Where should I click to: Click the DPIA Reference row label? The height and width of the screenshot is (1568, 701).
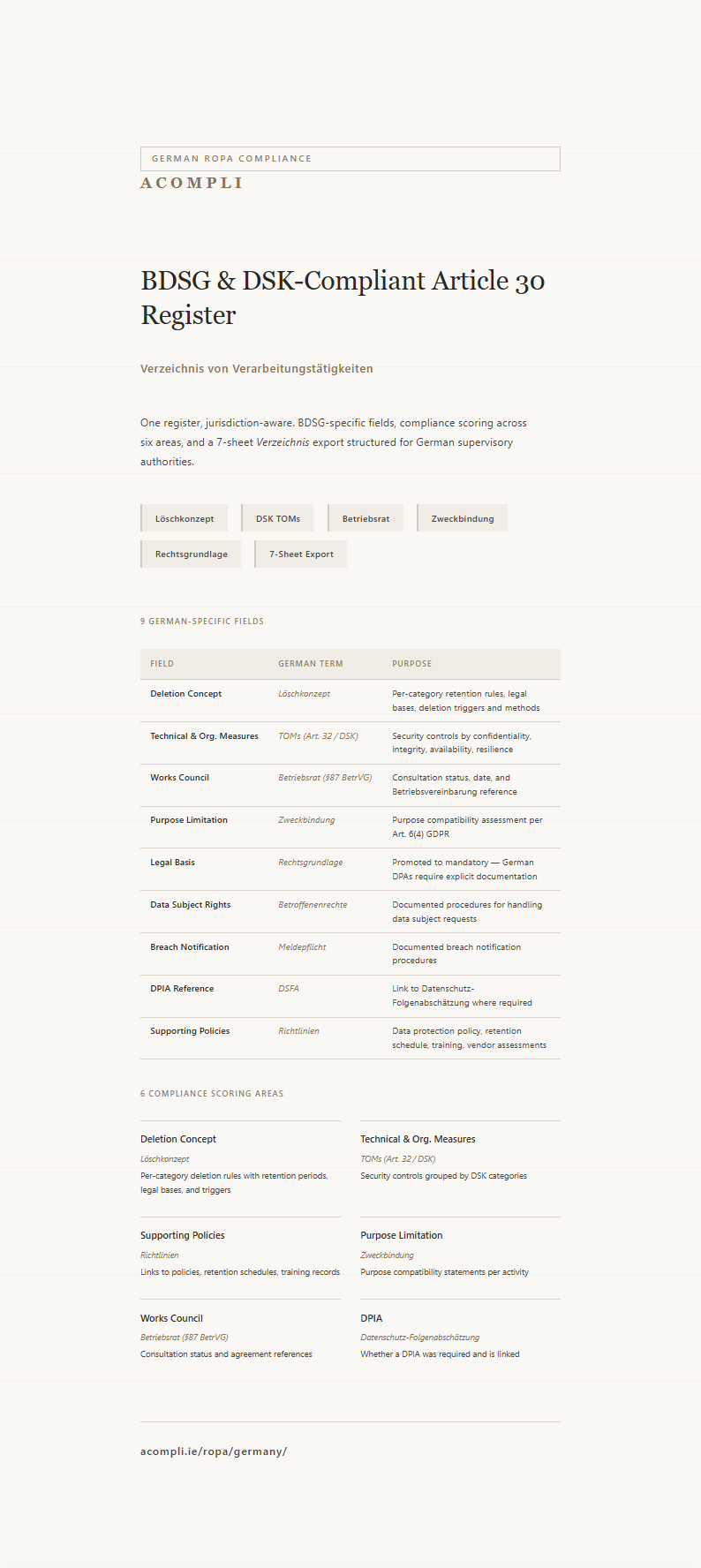(182, 989)
